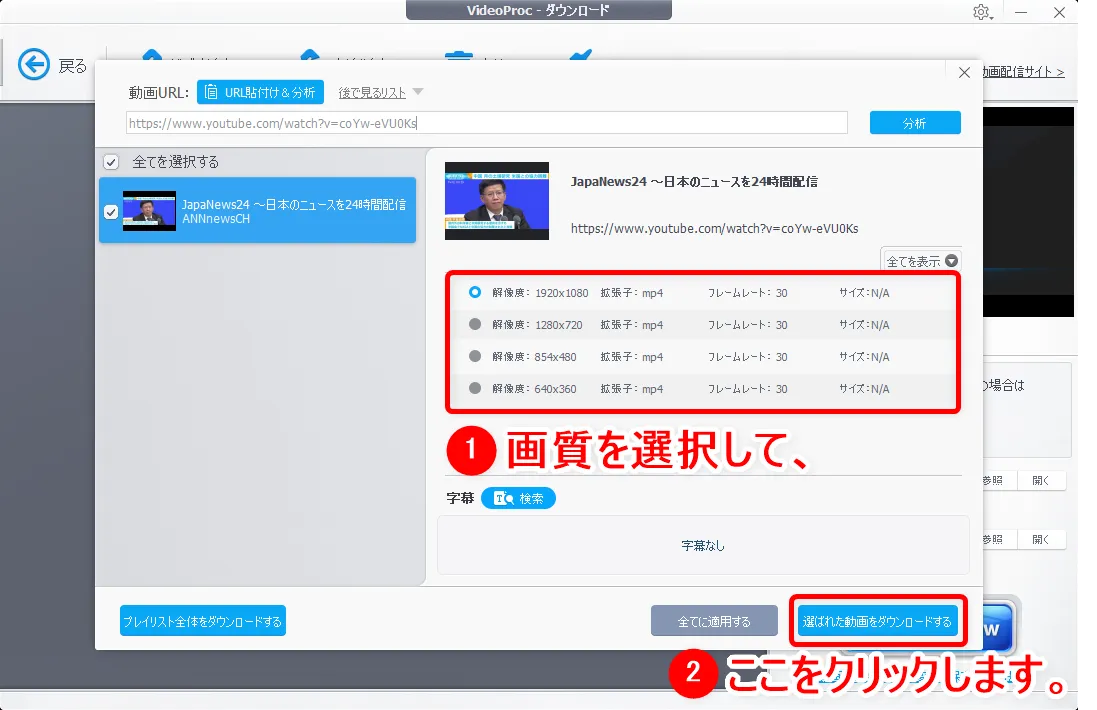Expand the 全てを表示 format list
The height and width of the screenshot is (710, 1097).
[921, 261]
